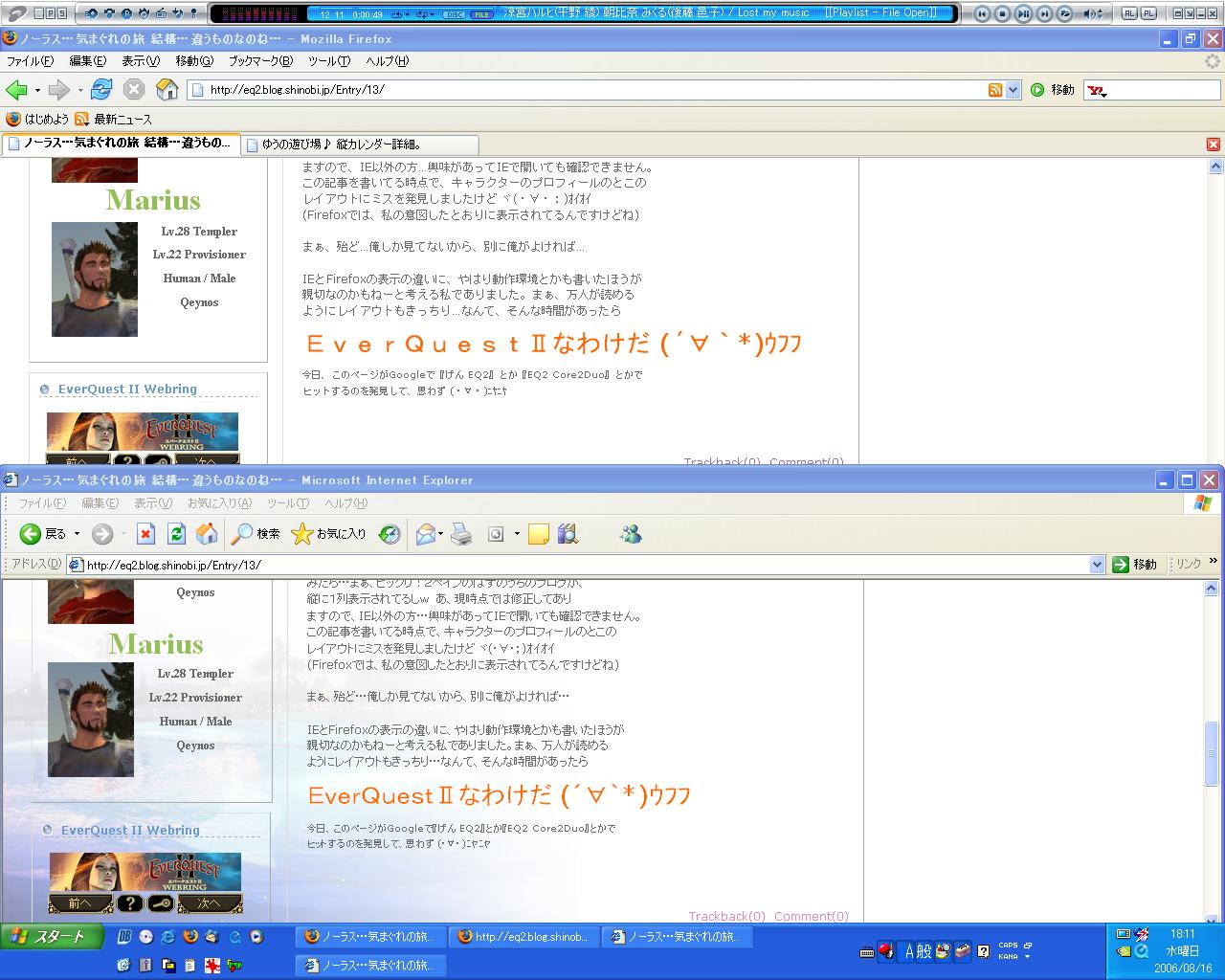Screen dimensions: 1225x980
Task: Stop playback in media player bar
Action: [1002, 13]
